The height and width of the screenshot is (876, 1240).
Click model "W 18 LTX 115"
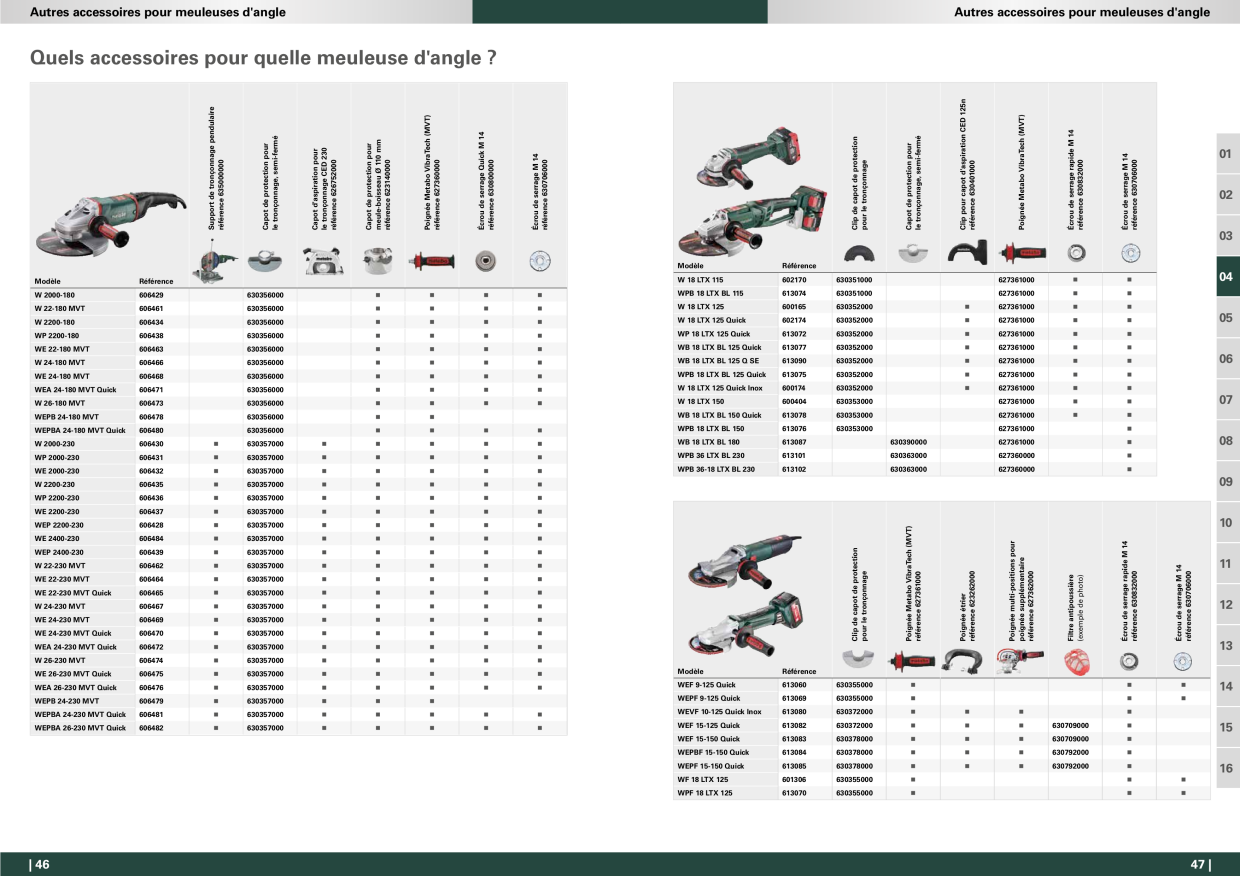click(x=700, y=280)
